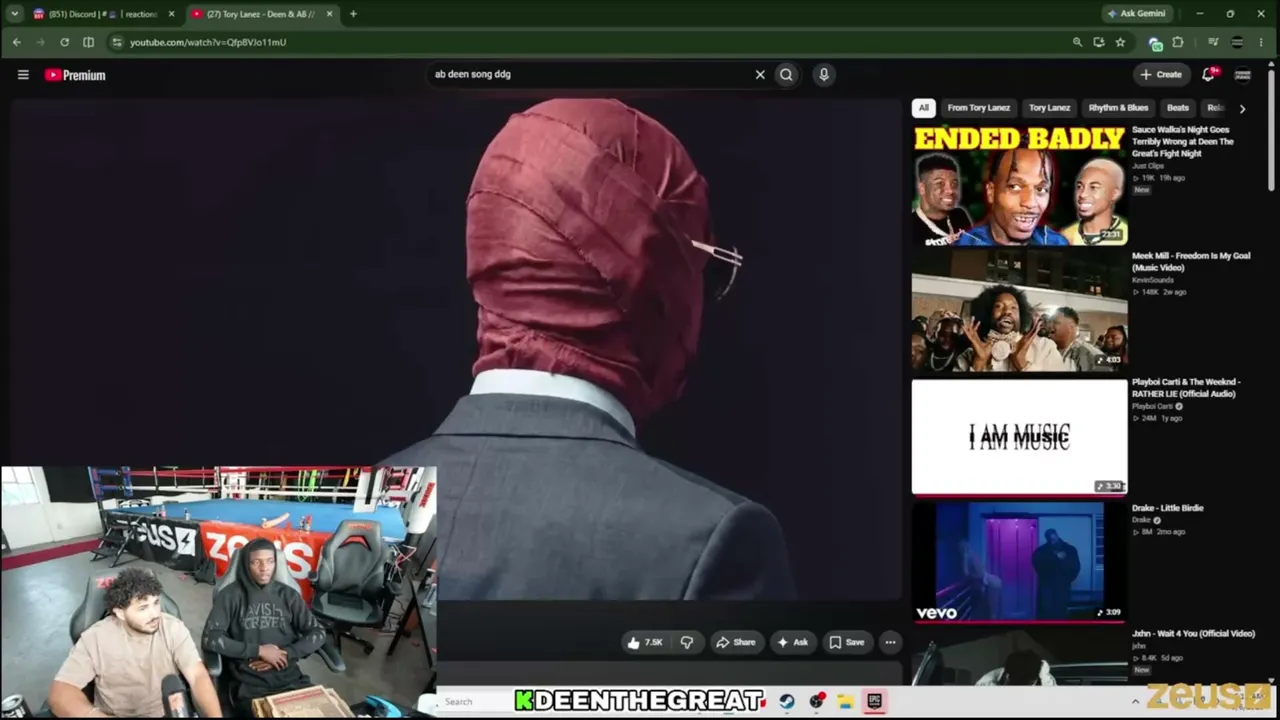The width and height of the screenshot is (1280, 720).
Task: Open the YouTube account avatar menu
Action: (x=1243, y=74)
